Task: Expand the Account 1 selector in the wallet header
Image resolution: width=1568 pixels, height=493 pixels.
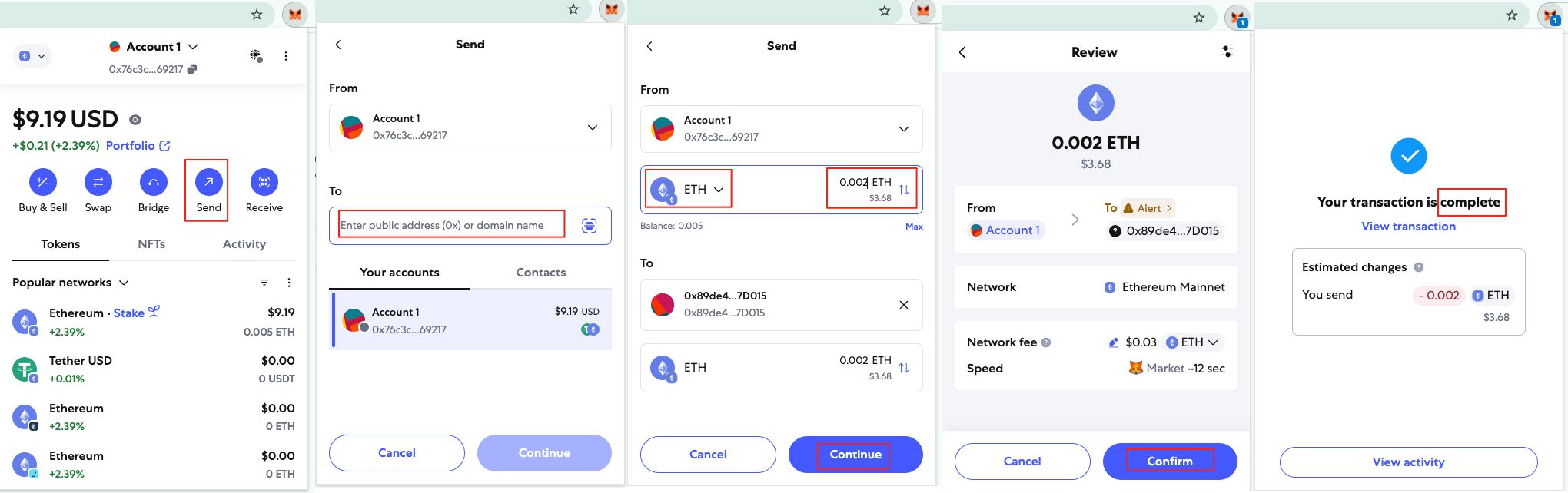Action: (193, 47)
